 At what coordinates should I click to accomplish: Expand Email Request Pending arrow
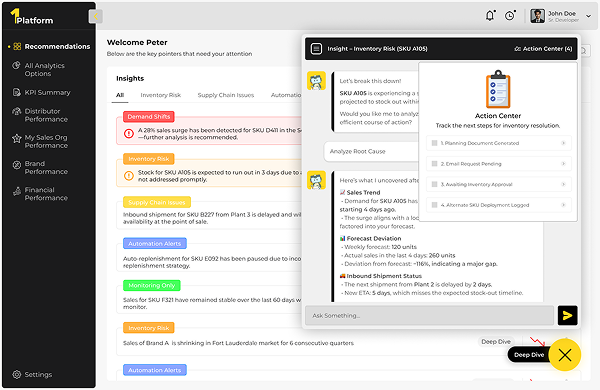[x=563, y=164]
